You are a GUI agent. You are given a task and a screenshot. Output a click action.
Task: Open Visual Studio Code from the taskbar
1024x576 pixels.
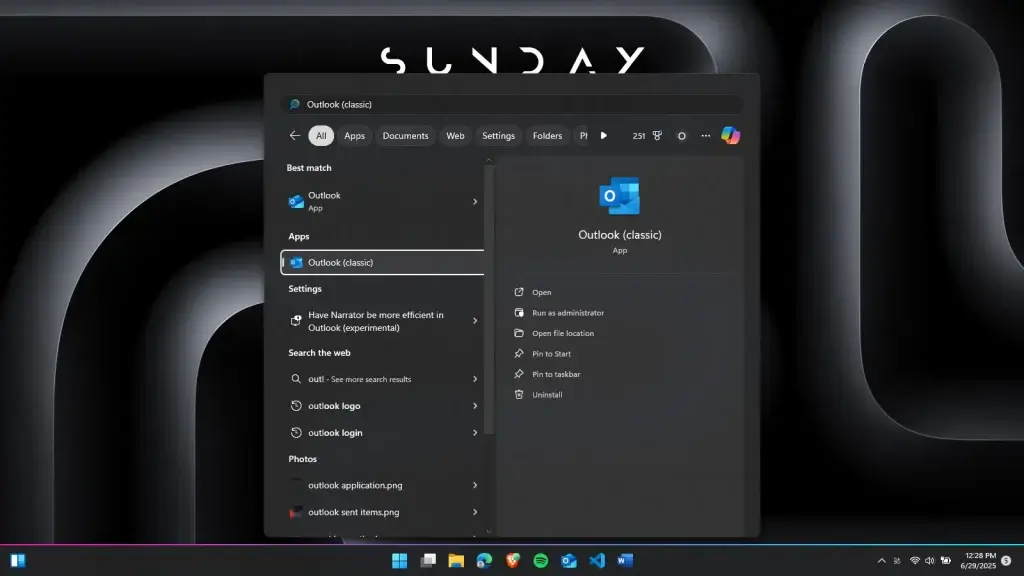[597, 560]
